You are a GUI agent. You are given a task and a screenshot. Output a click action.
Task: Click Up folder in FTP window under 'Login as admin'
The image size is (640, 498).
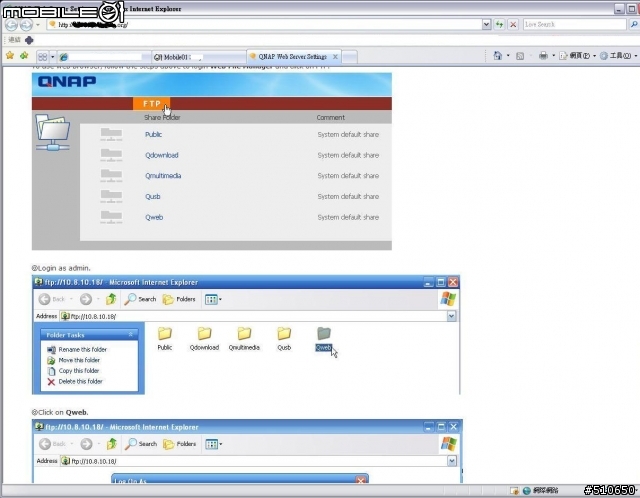pos(111,299)
